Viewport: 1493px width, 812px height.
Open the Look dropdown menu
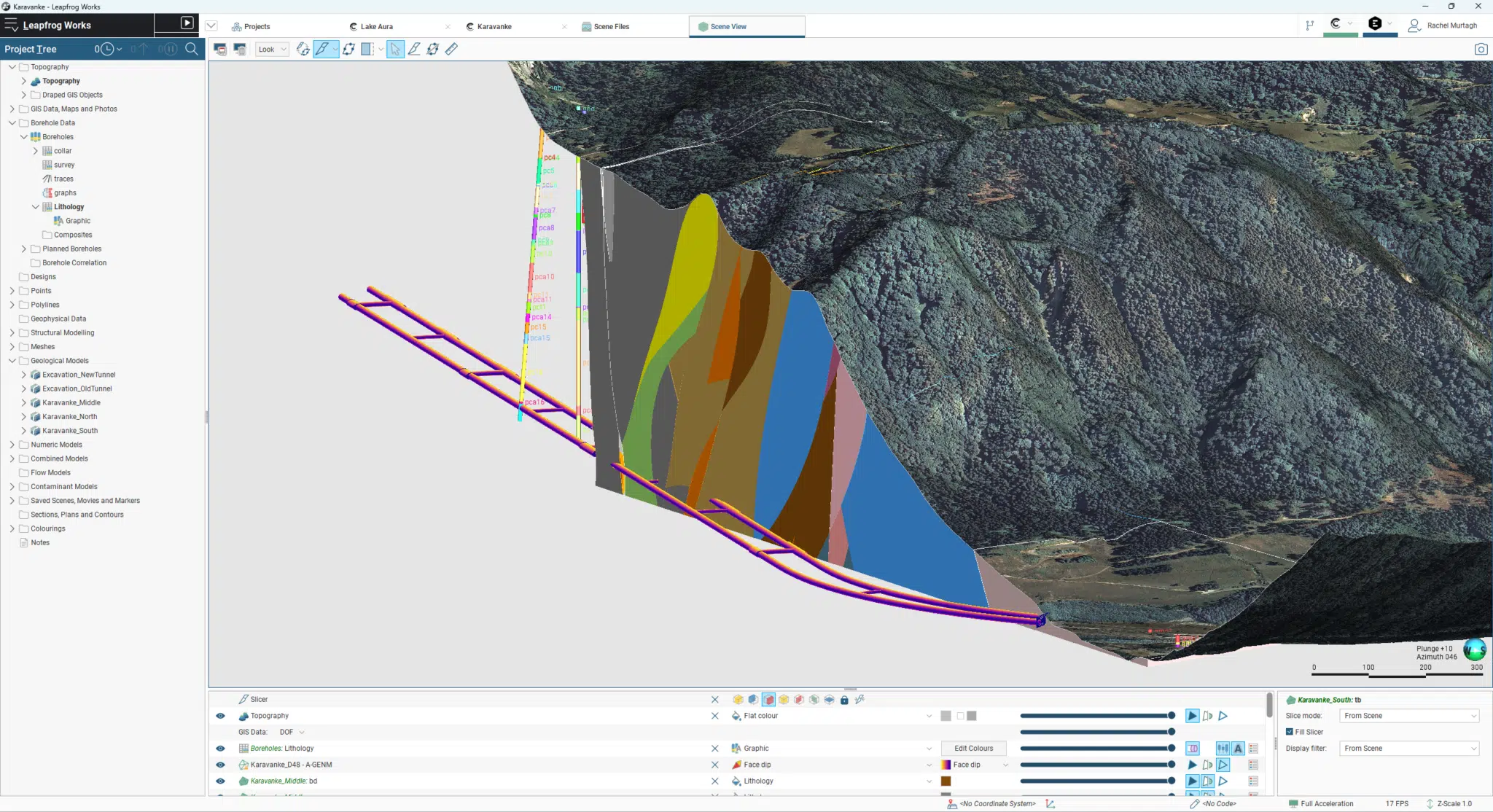point(272,49)
